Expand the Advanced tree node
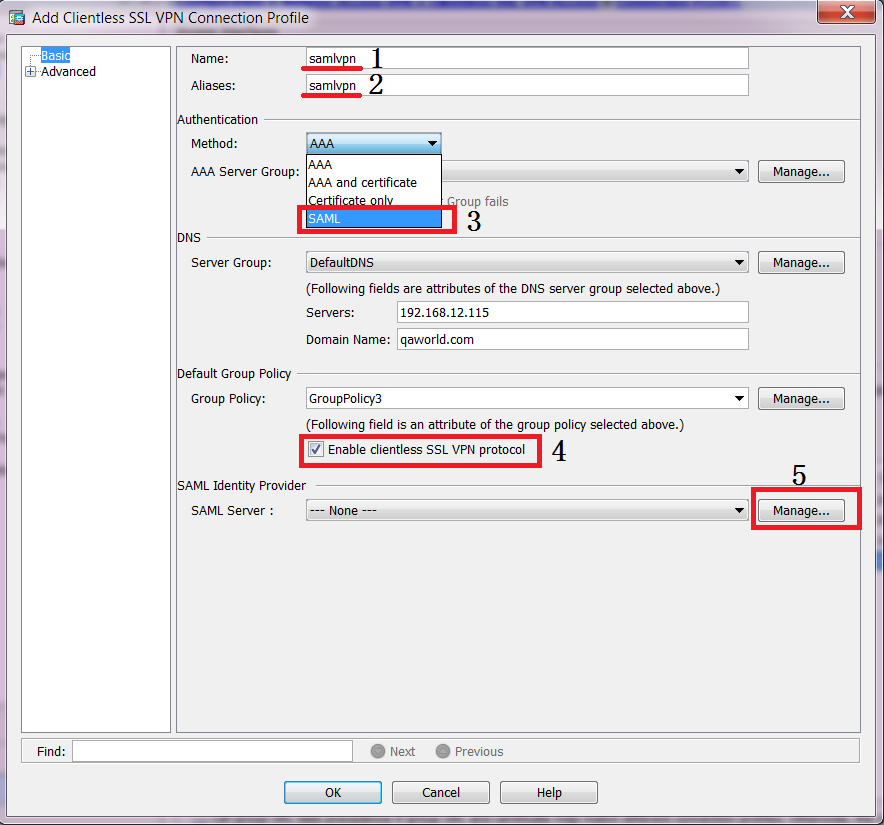Viewport: 884px width, 825px height. 30,72
